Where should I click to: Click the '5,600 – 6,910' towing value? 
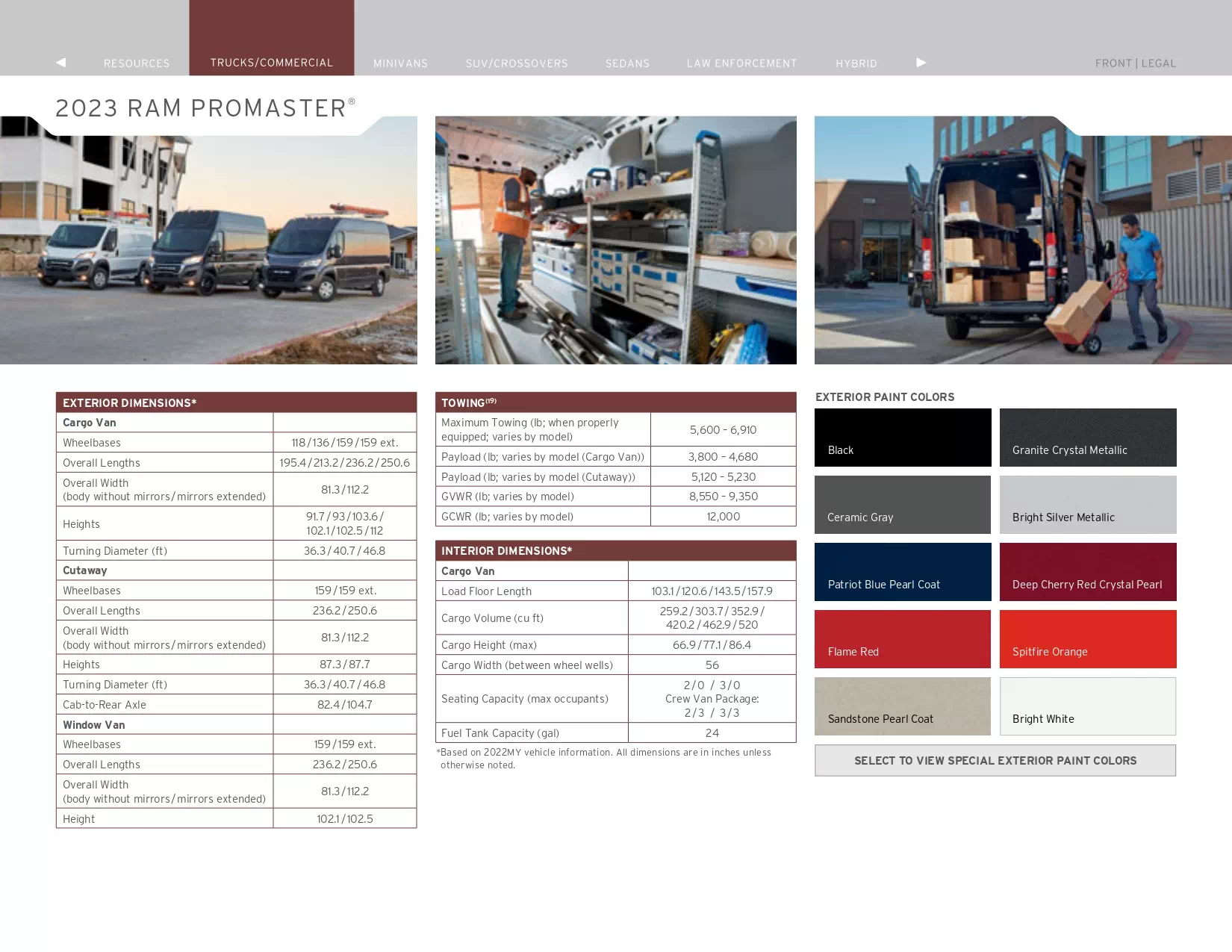click(x=724, y=430)
